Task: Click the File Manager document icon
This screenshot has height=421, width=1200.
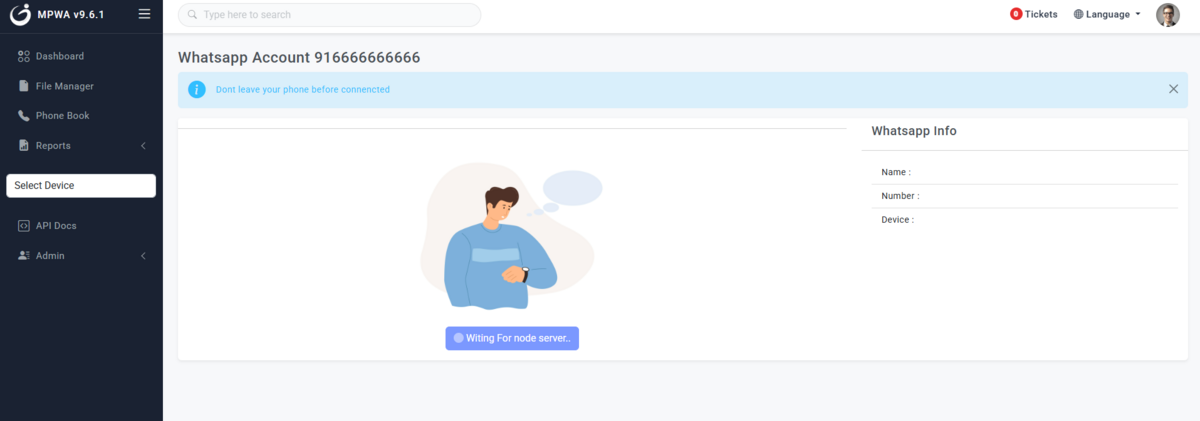Action: (24, 86)
